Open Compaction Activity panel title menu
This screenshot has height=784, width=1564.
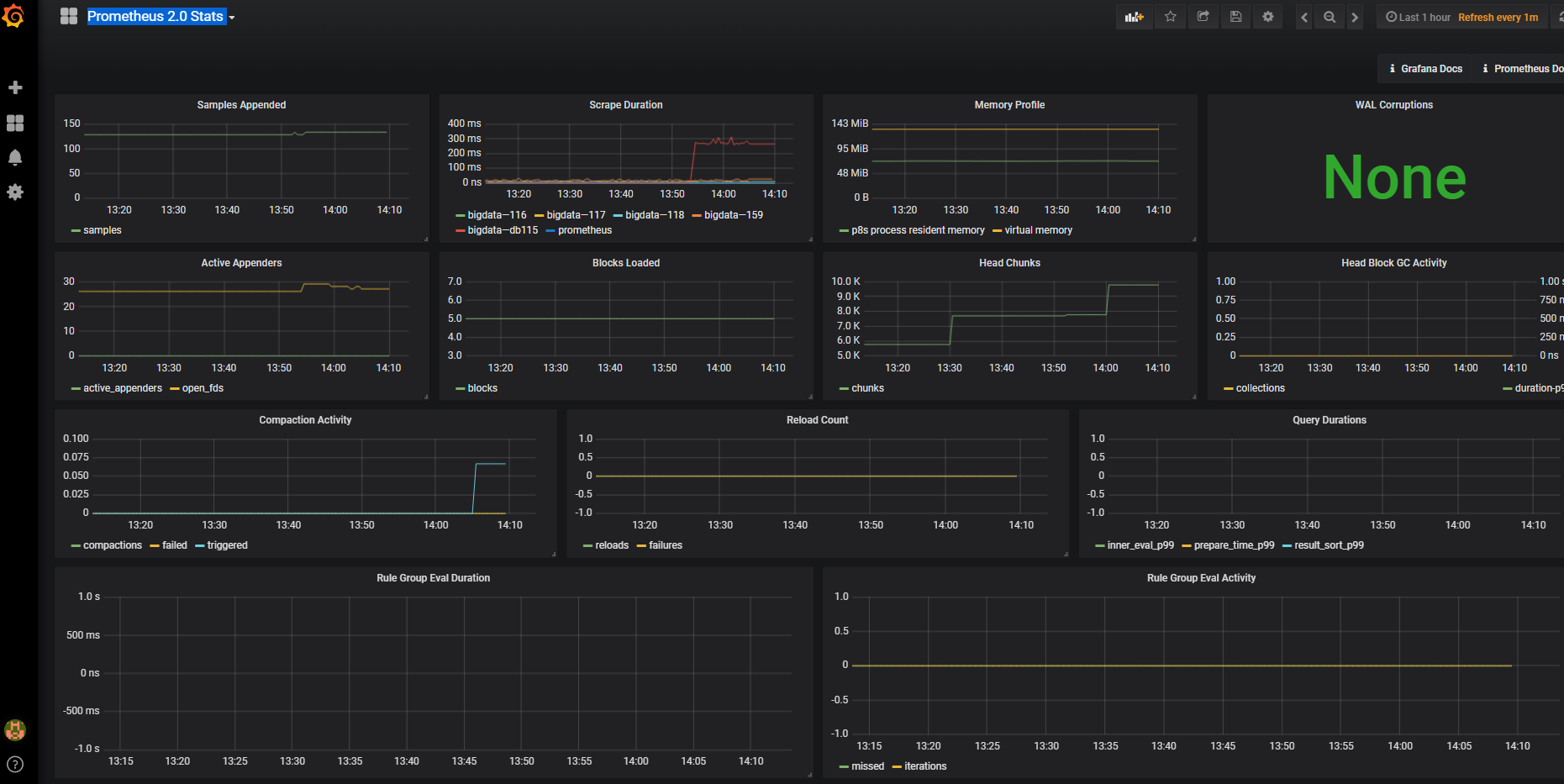point(305,420)
